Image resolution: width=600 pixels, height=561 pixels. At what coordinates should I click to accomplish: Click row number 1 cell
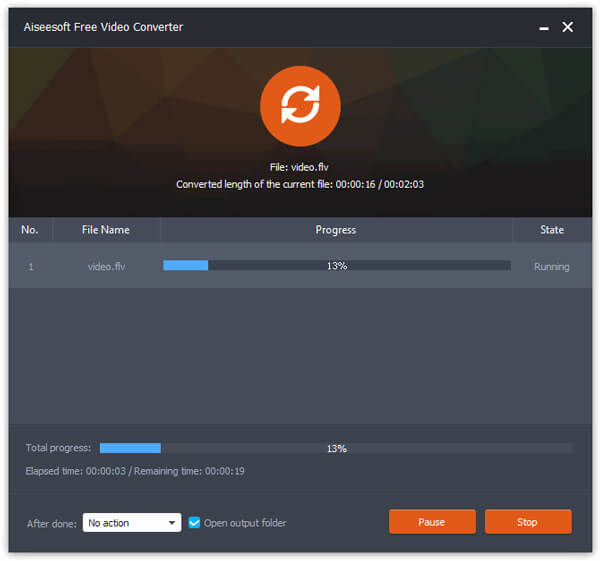pos(31,266)
